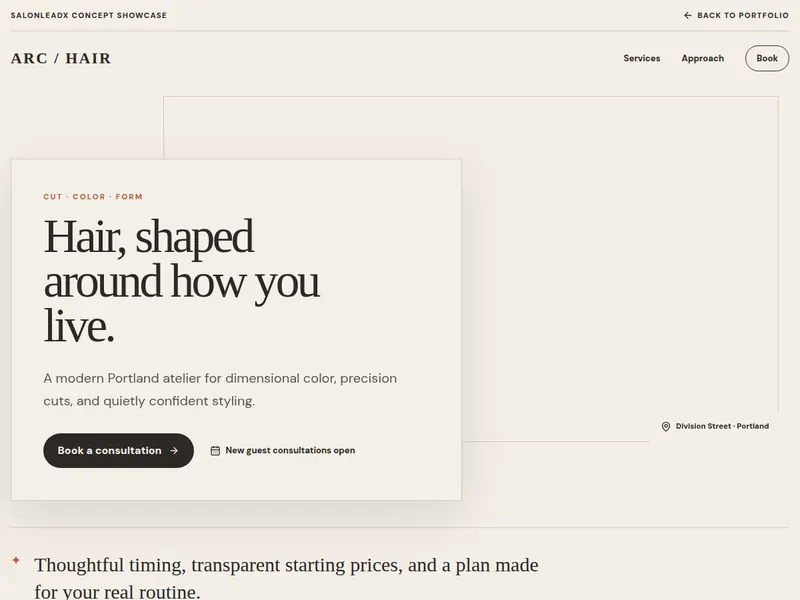The height and width of the screenshot is (600, 800).
Task: Click the Hair, shaped around how you live heading
Action: pyautogui.click(x=182, y=281)
